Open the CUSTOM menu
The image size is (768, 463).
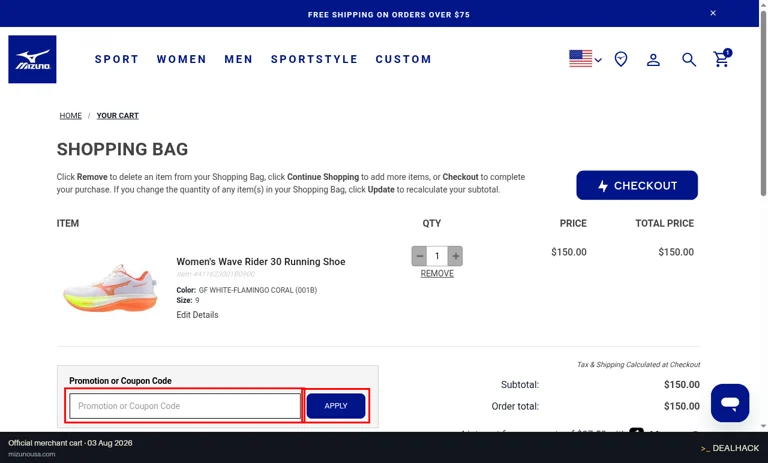403,59
